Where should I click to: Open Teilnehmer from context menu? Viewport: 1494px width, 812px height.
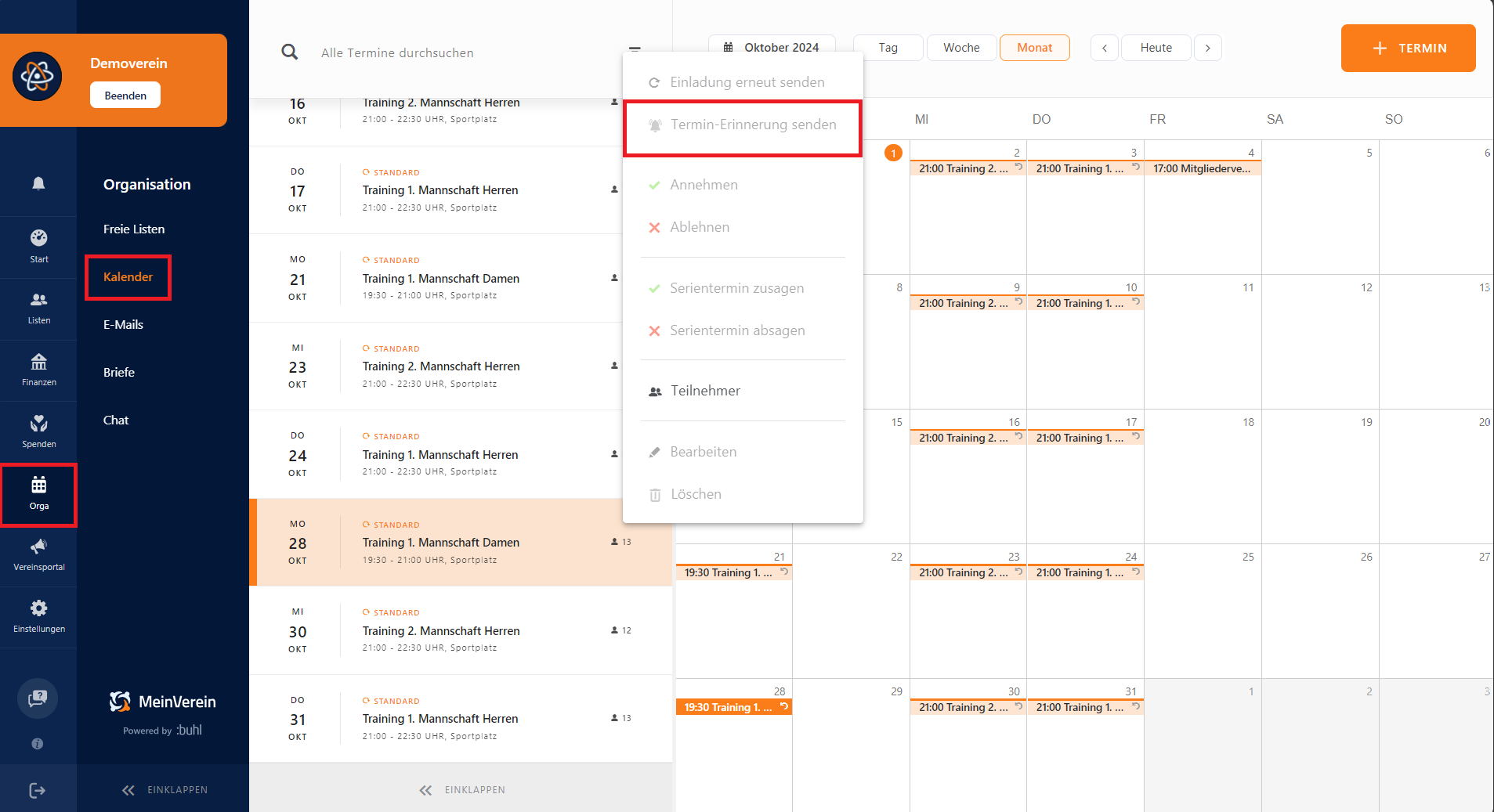point(743,391)
